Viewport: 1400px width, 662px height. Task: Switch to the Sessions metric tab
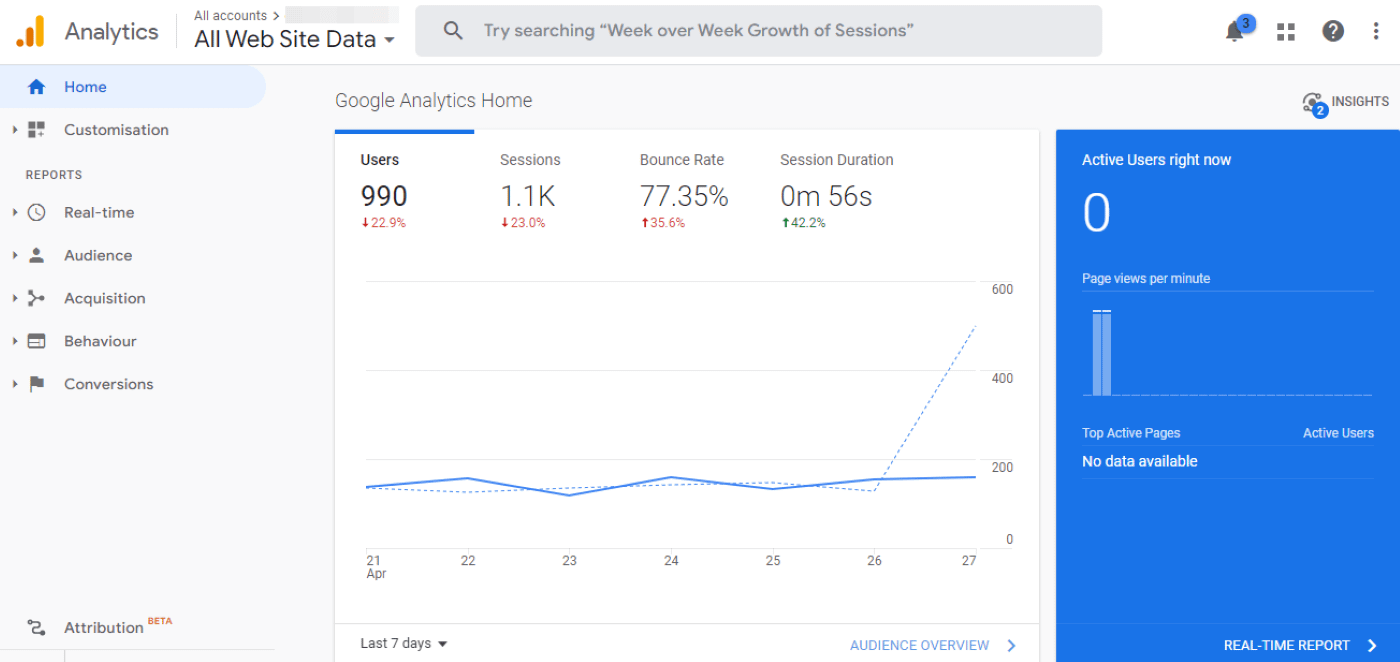tap(529, 180)
